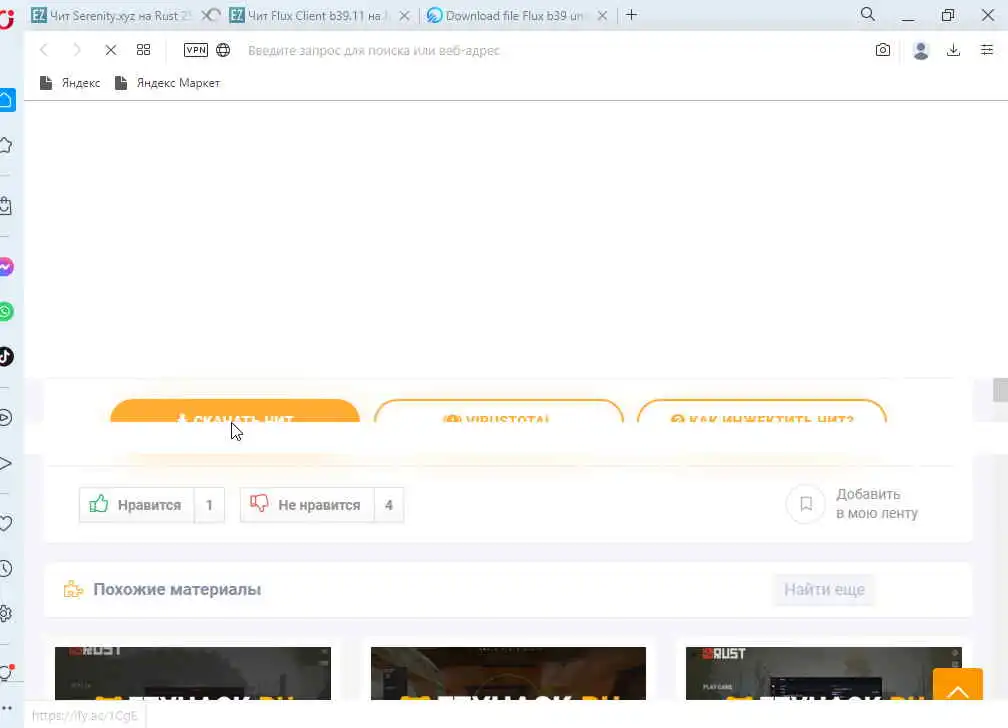Open the middle similar material thumbnail
The image size is (1008, 728).
[x=508, y=673]
